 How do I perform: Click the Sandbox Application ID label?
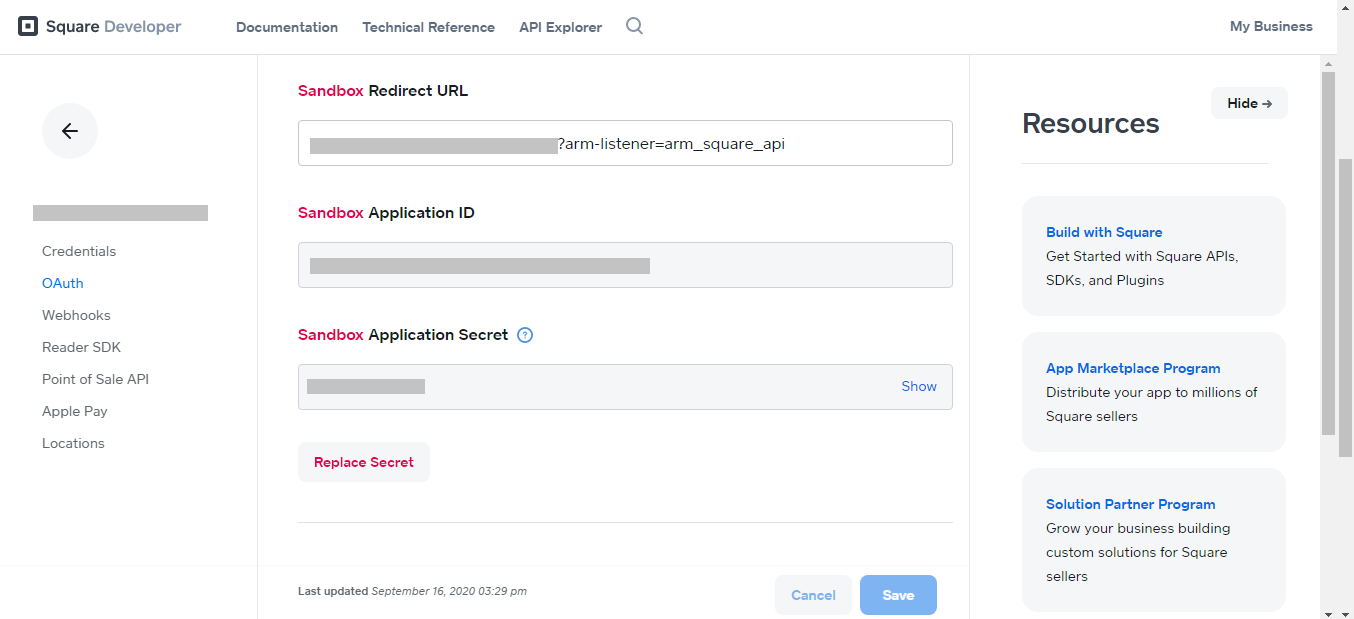tap(386, 213)
